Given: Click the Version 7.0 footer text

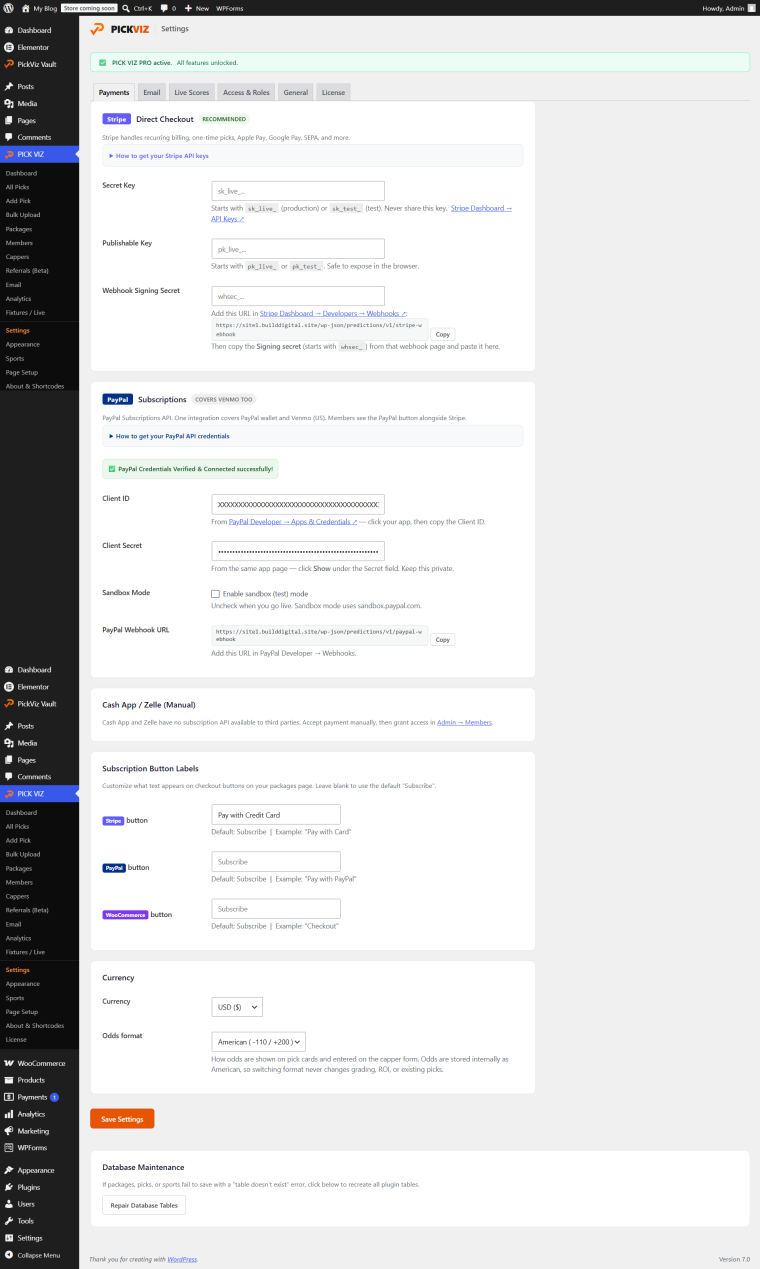Looking at the screenshot, I should pyautogui.click(x=734, y=1259).
